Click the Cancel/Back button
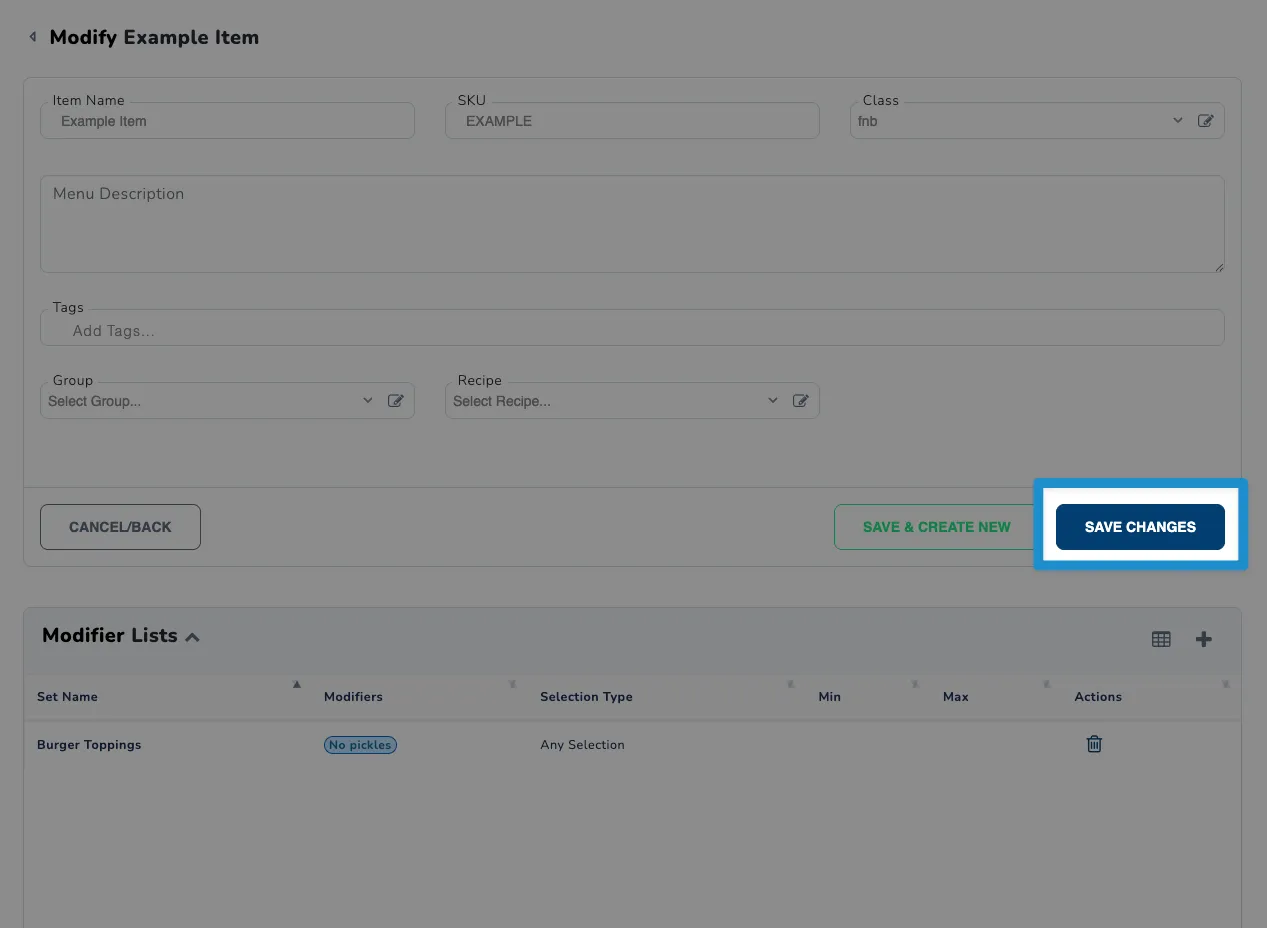The image size is (1267, 928). click(x=120, y=527)
